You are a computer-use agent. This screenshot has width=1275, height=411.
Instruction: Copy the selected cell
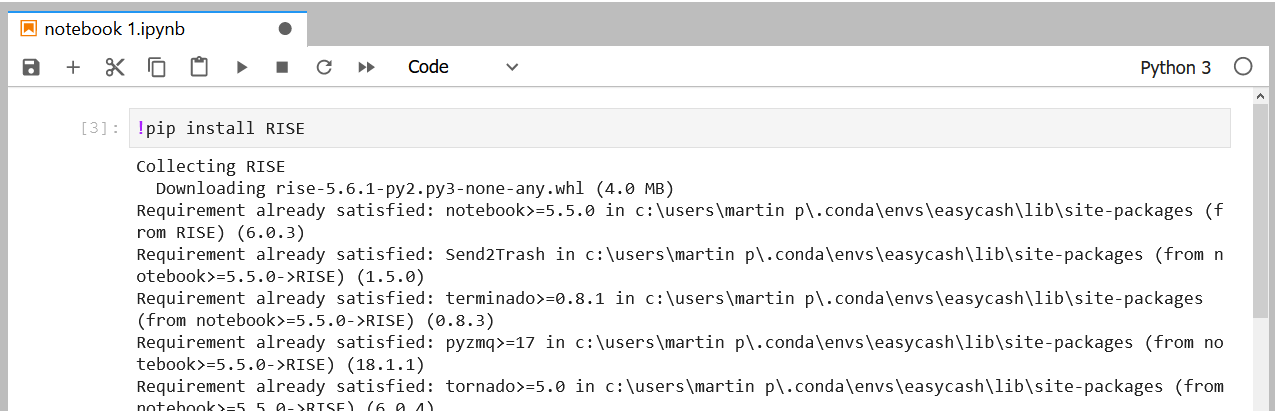(x=157, y=67)
